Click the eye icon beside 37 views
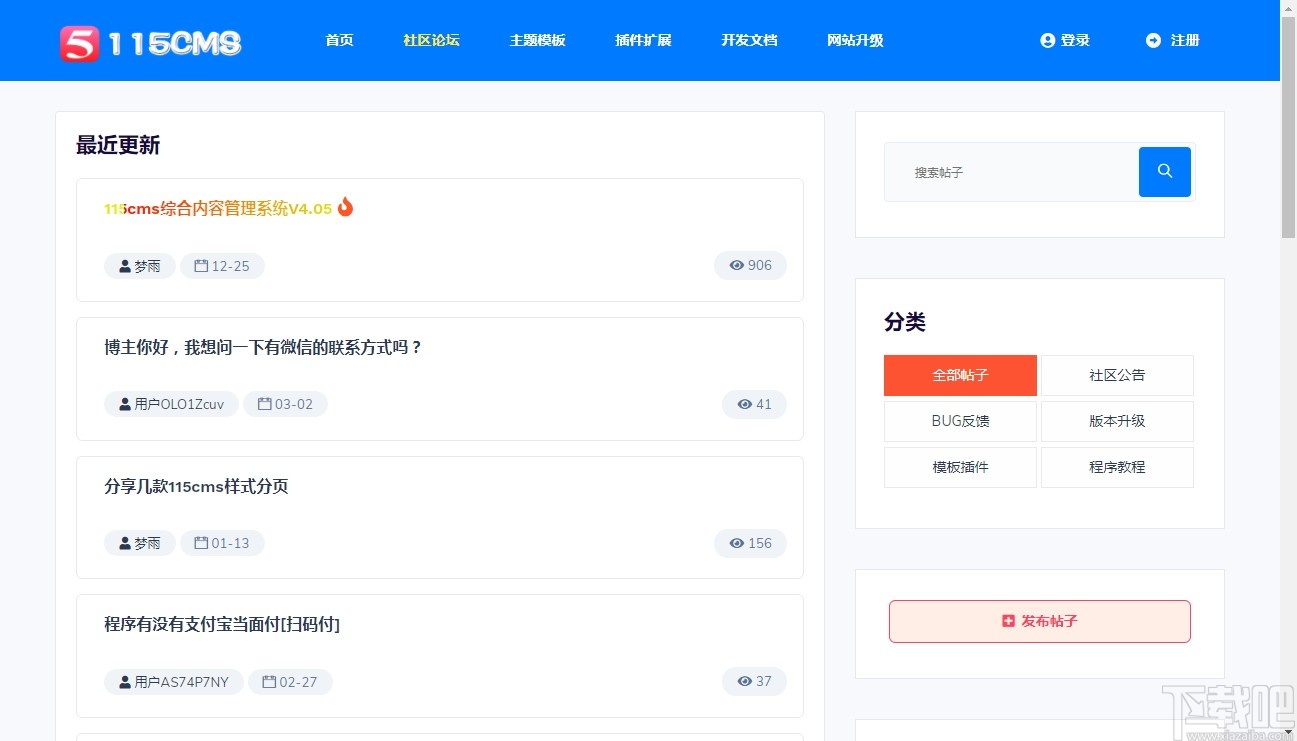 (x=745, y=682)
